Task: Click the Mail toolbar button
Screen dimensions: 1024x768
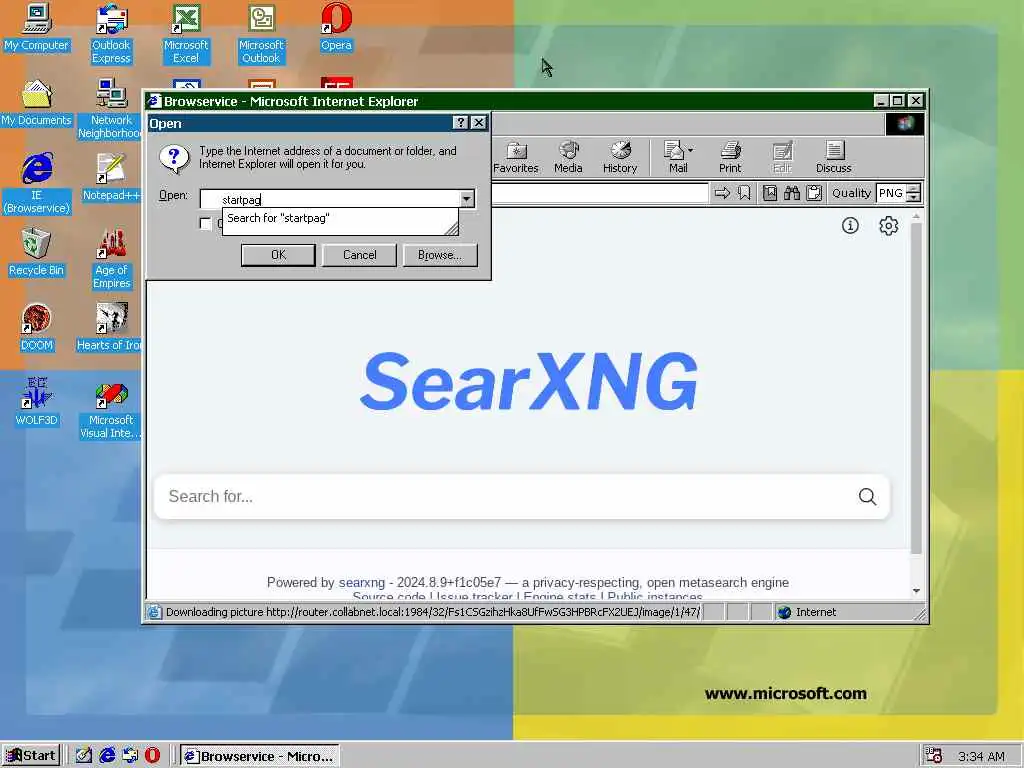Action: click(x=675, y=157)
